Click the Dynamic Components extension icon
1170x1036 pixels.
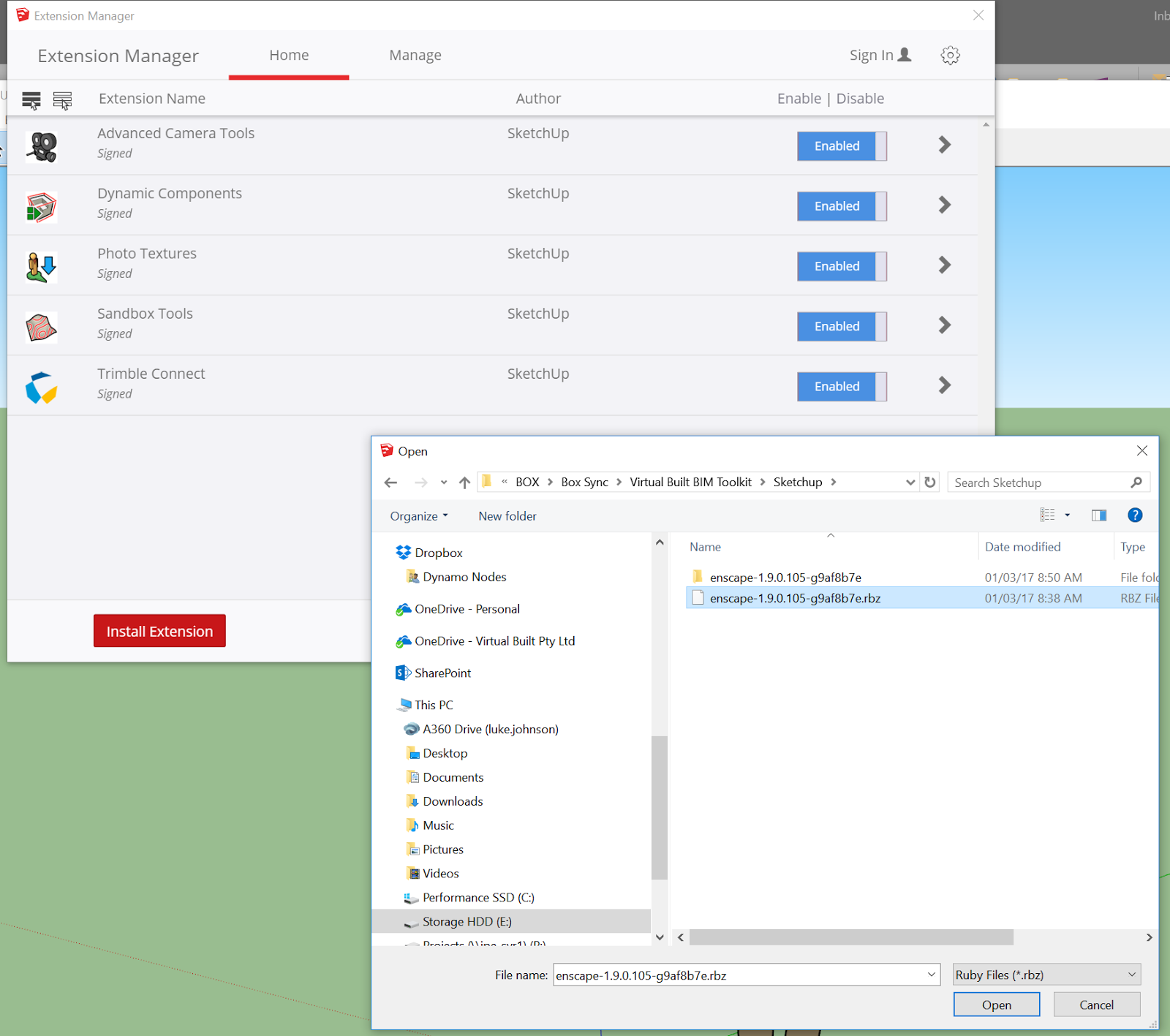coord(42,205)
